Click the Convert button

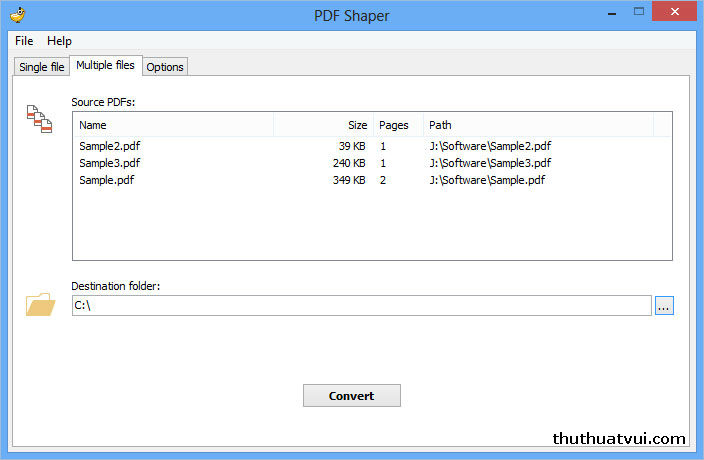coord(352,395)
